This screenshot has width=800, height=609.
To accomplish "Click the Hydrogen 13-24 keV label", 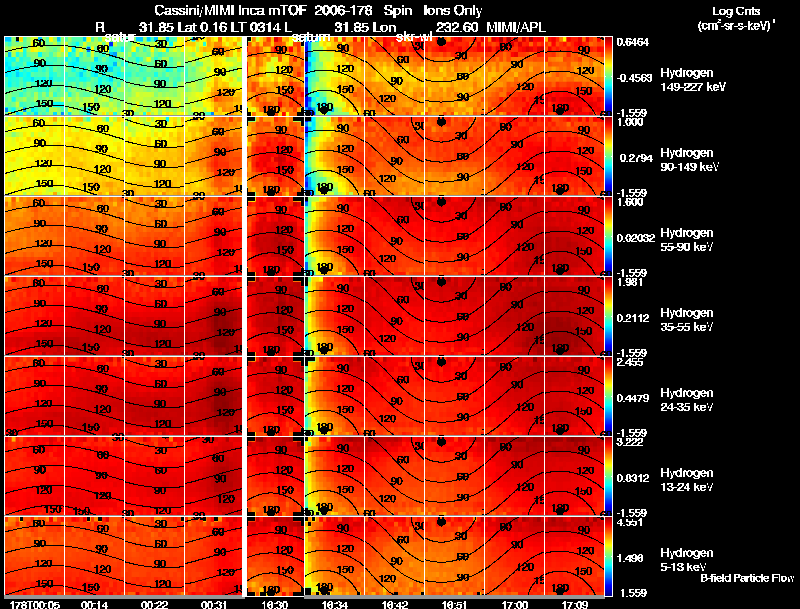I will tap(687, 480).
